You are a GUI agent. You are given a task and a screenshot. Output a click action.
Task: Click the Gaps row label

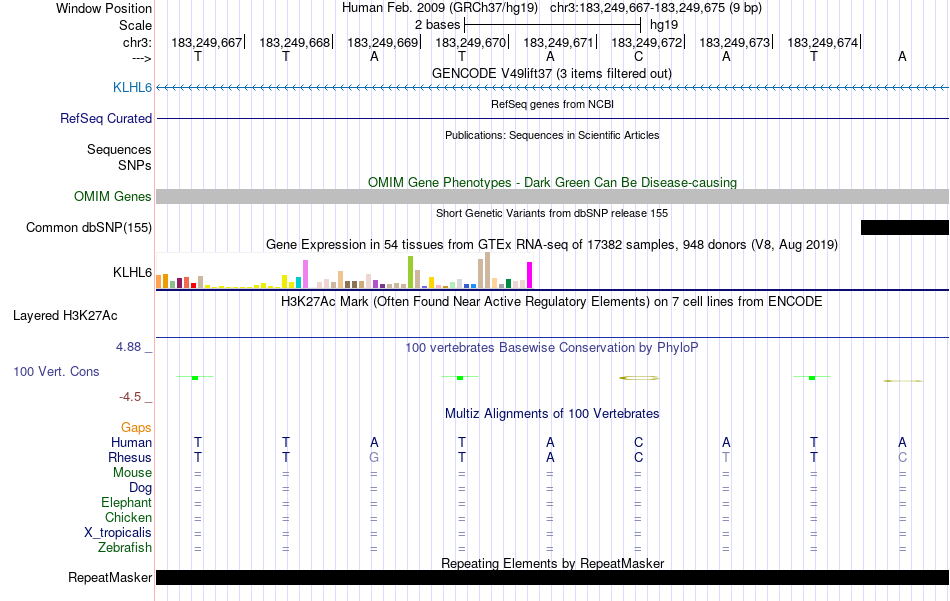point(136,428)
